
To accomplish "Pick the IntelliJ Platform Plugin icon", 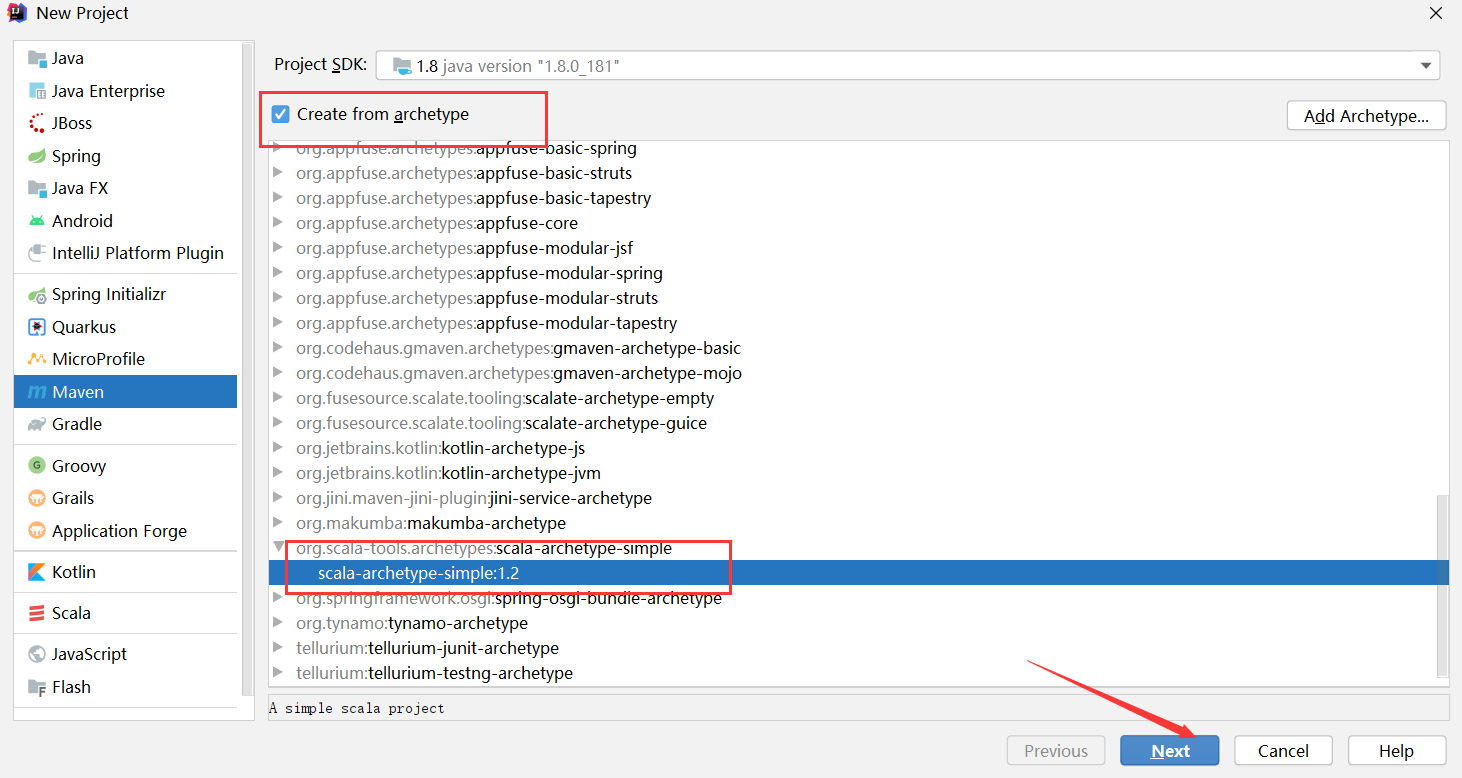I will pos(37,253).
